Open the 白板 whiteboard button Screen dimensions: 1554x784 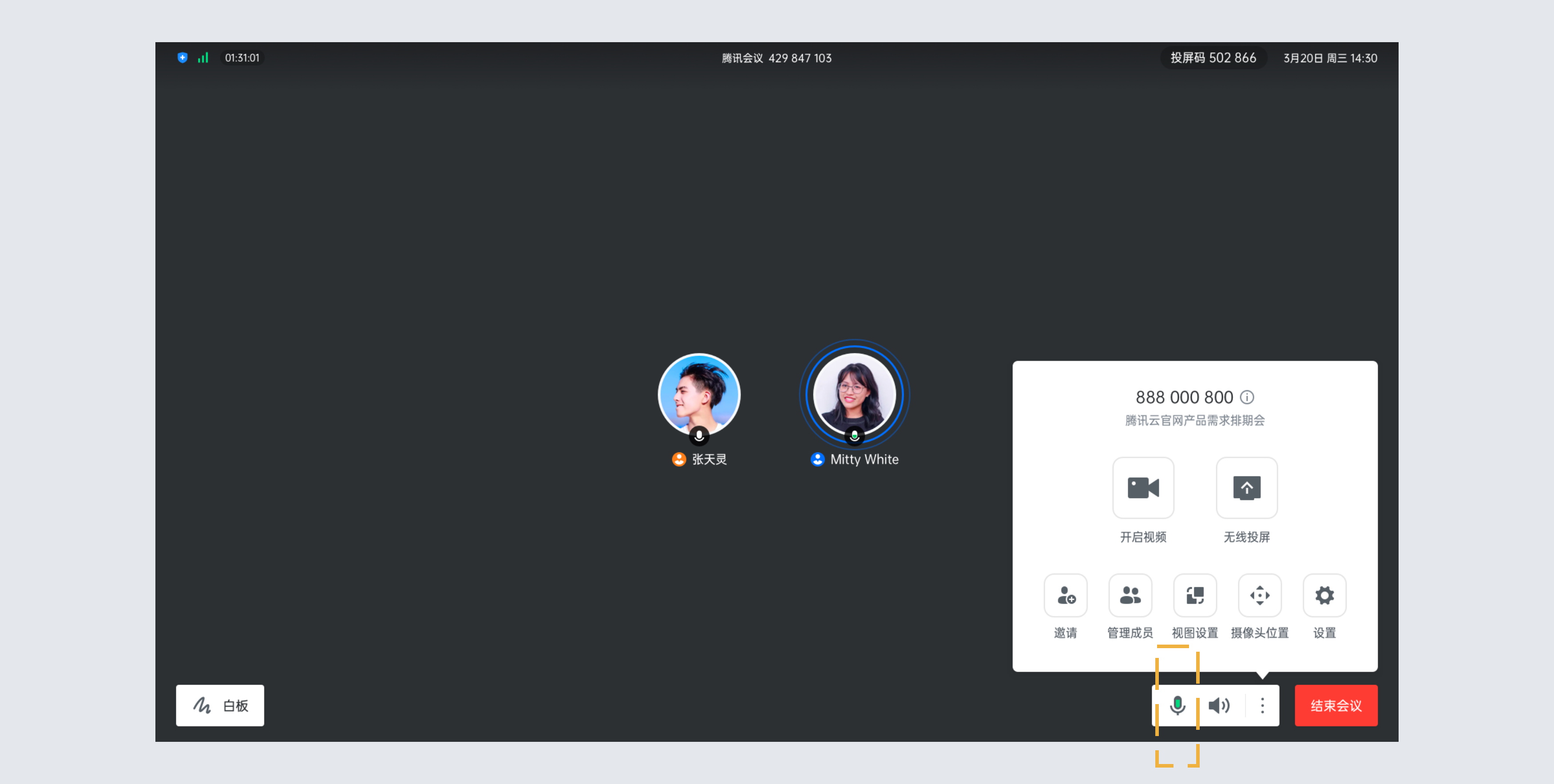[220, 705]
